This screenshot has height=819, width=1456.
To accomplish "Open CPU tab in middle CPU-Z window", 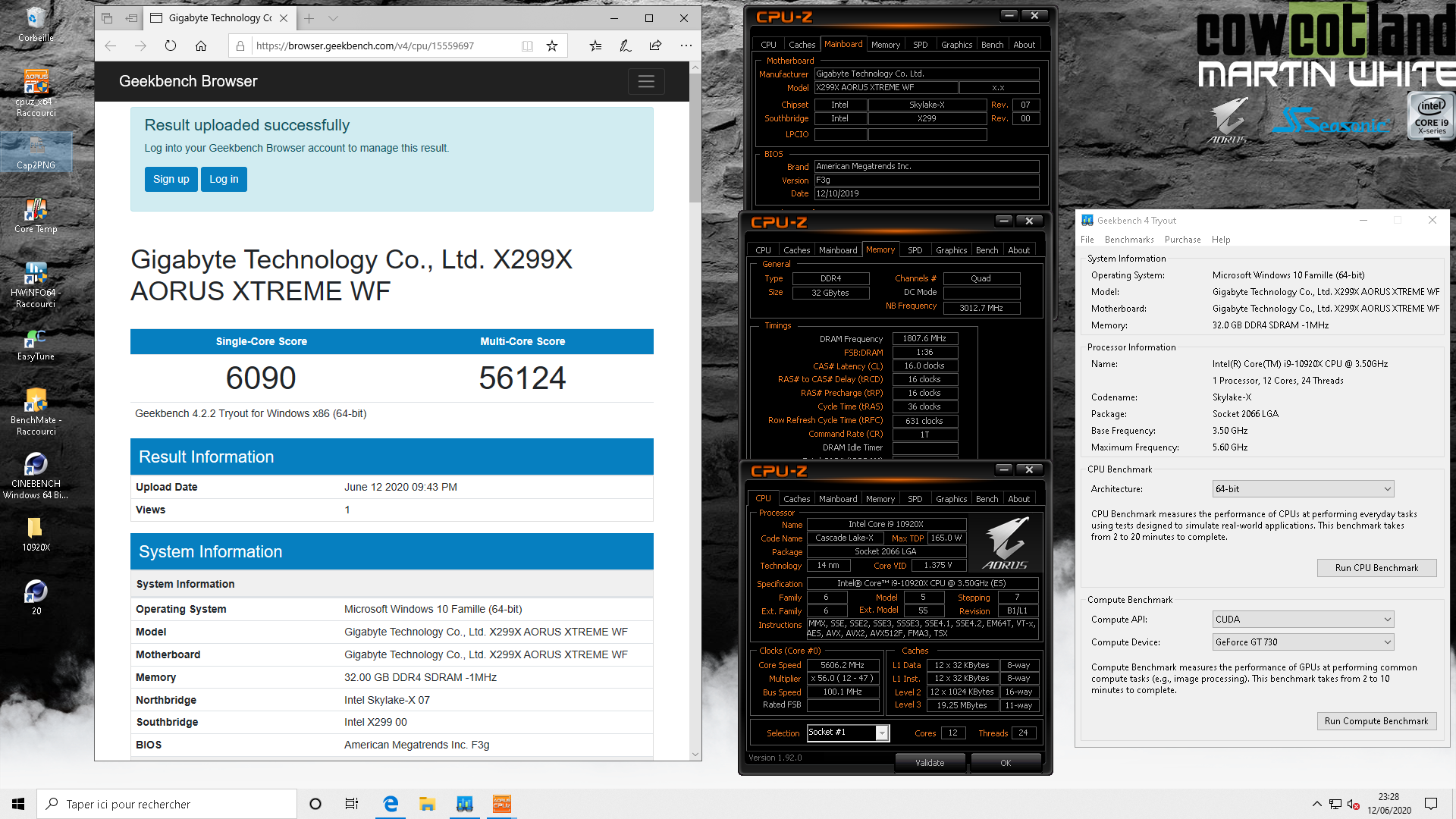I will coord(763,250).
